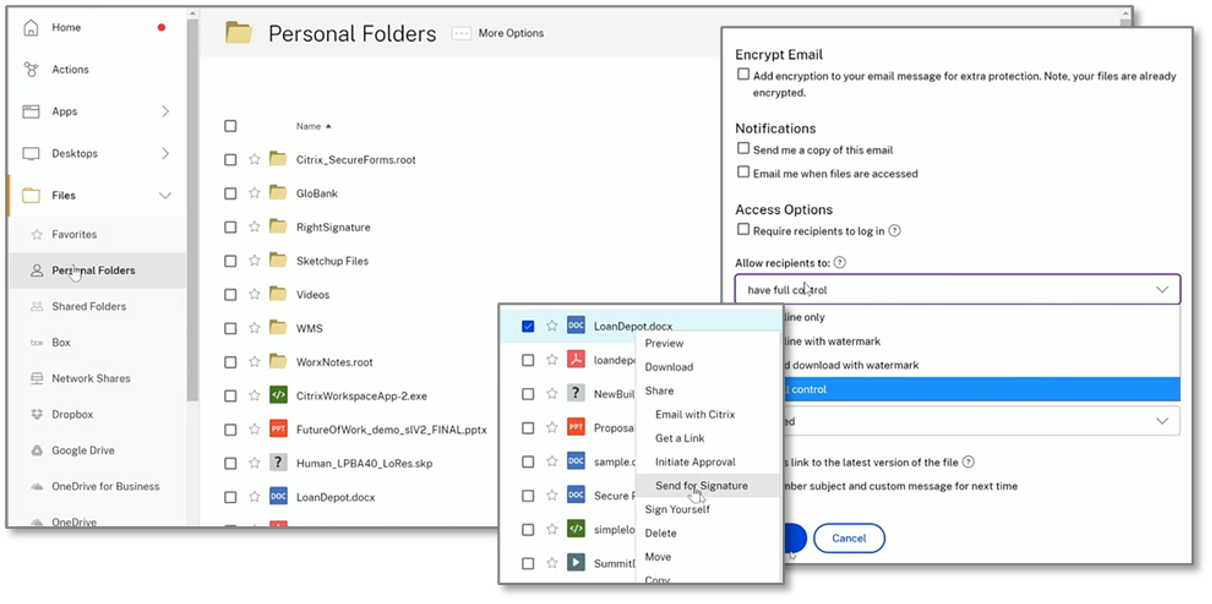Open Personal Folders in the sidebar
This screenshot has width=1212, height=604.
click(x=93, y=270)
